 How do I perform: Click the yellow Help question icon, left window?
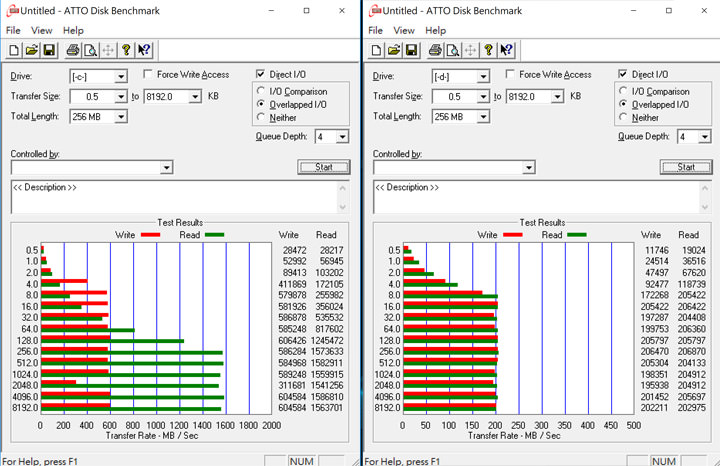point(126,49)
